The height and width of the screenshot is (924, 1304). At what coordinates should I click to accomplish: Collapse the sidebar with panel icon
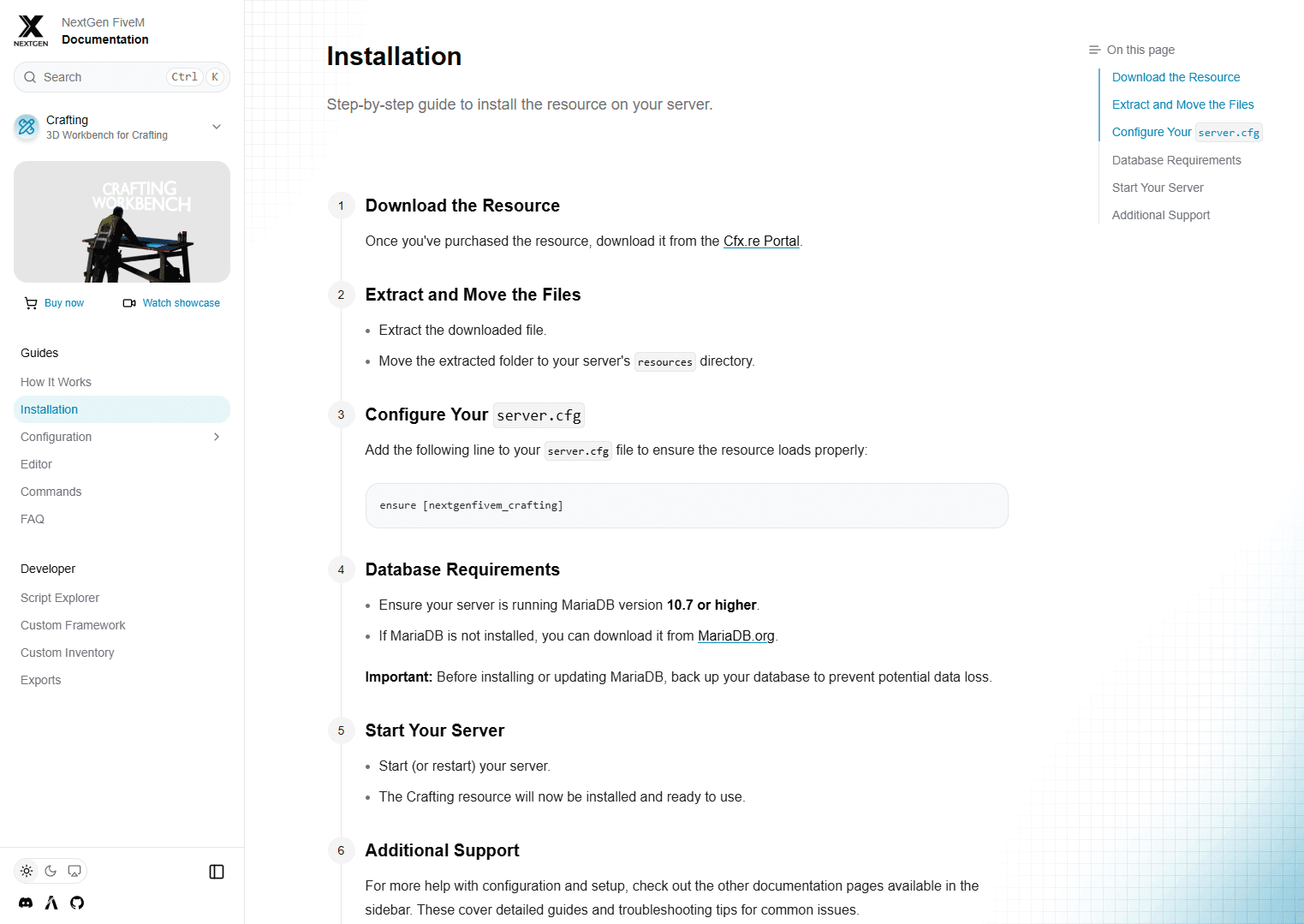pos(217,872)
